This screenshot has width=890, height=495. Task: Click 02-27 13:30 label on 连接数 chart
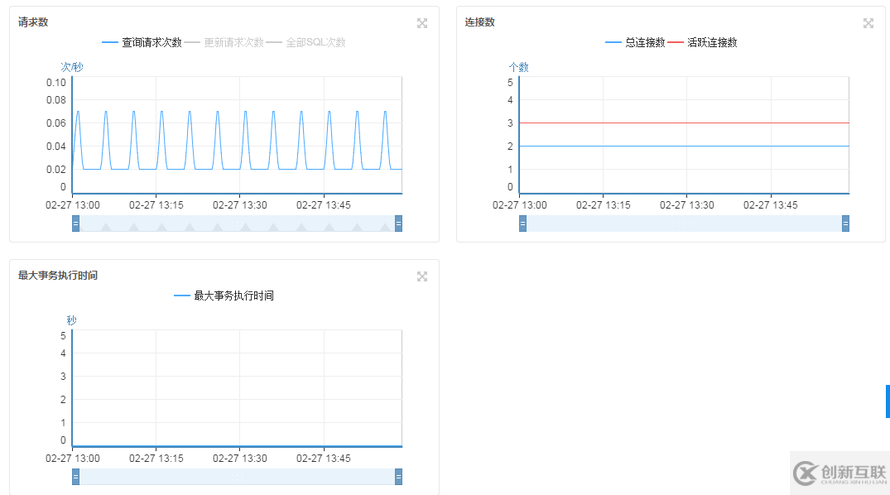click(x=687, y=205)
